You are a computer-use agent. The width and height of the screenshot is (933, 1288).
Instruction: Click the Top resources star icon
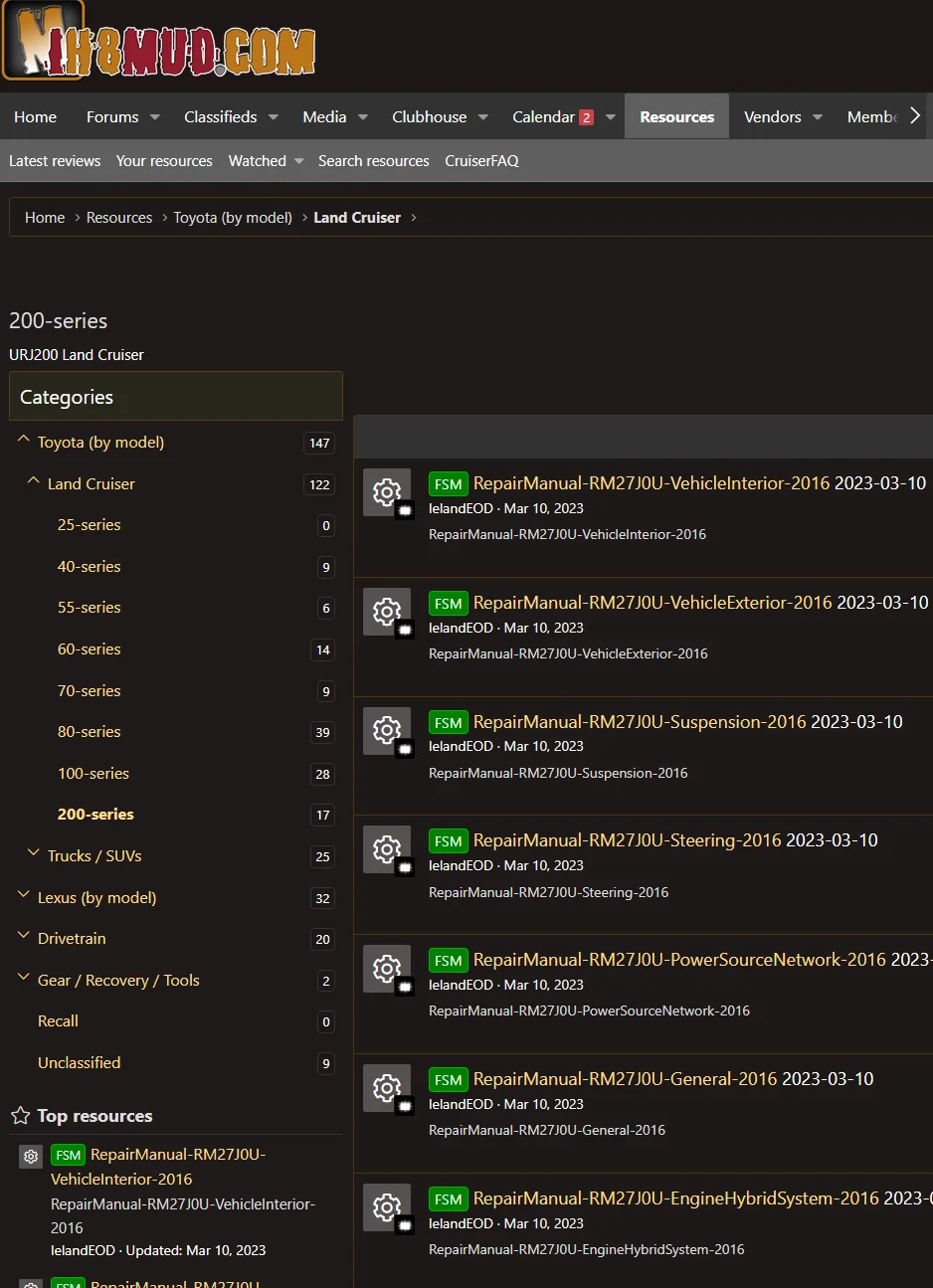coord(20,1116)
